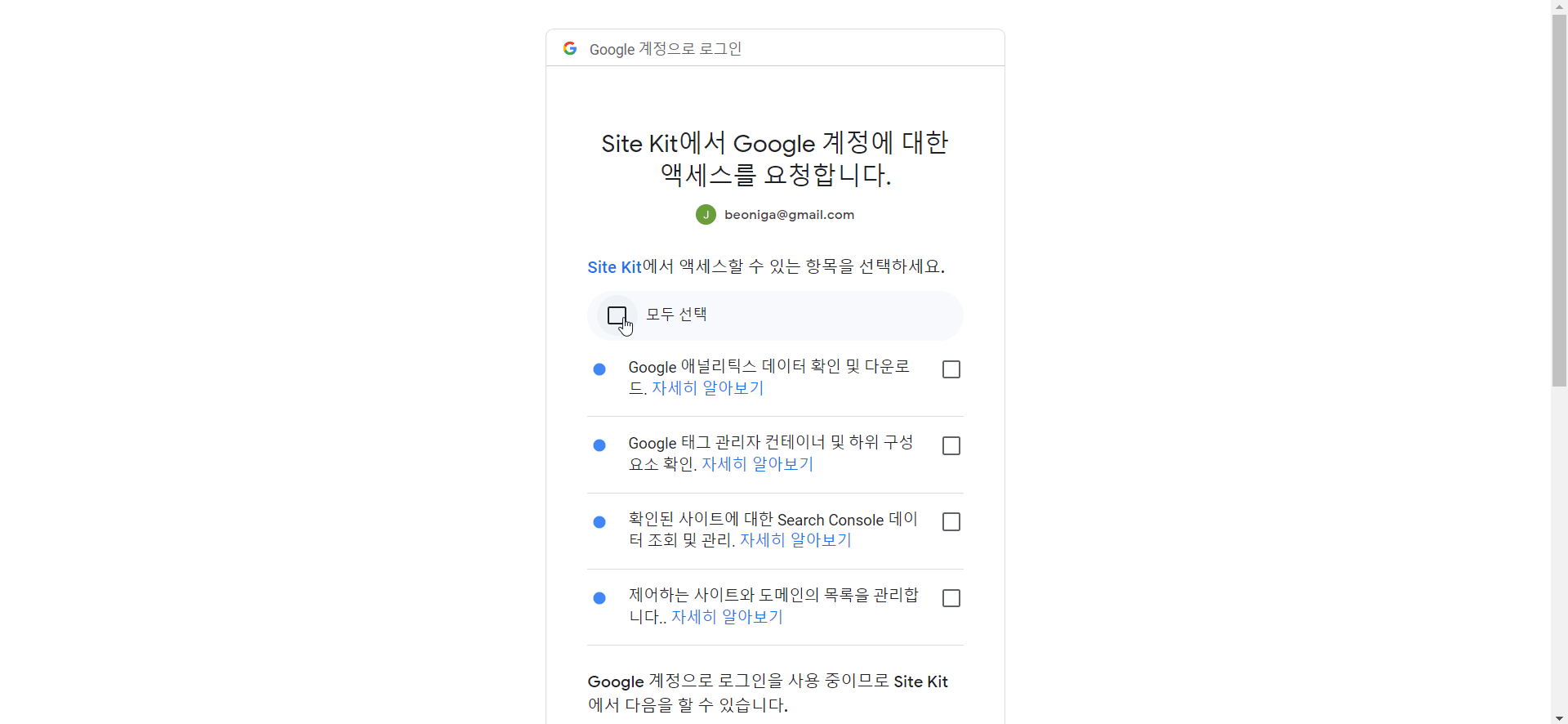Open 자세히 알아보기 for Google 애널리틱스
The height and width of the screenshot is (724, 1568).
[708, 388]
